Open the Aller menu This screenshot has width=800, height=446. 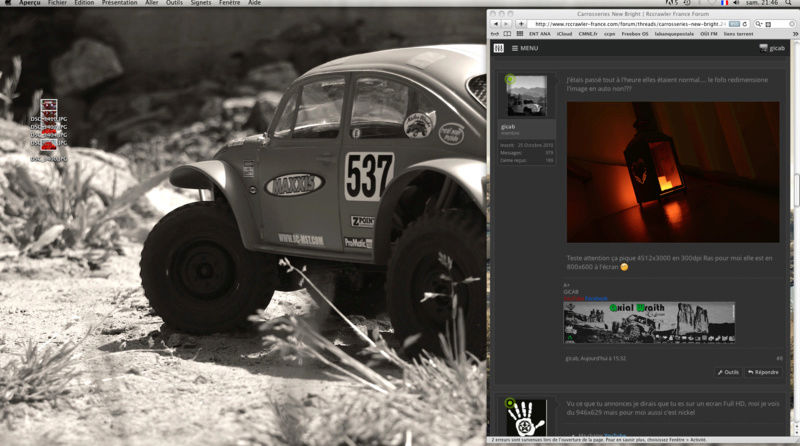152,3
